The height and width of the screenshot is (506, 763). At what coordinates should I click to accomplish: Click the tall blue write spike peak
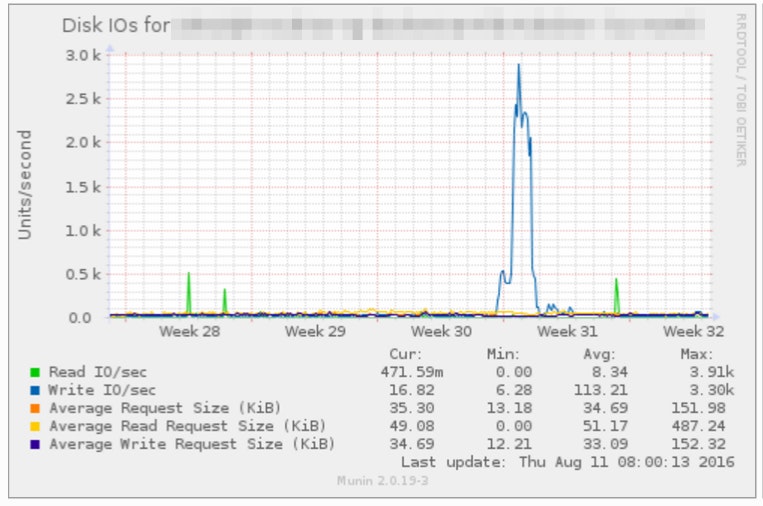519,66
